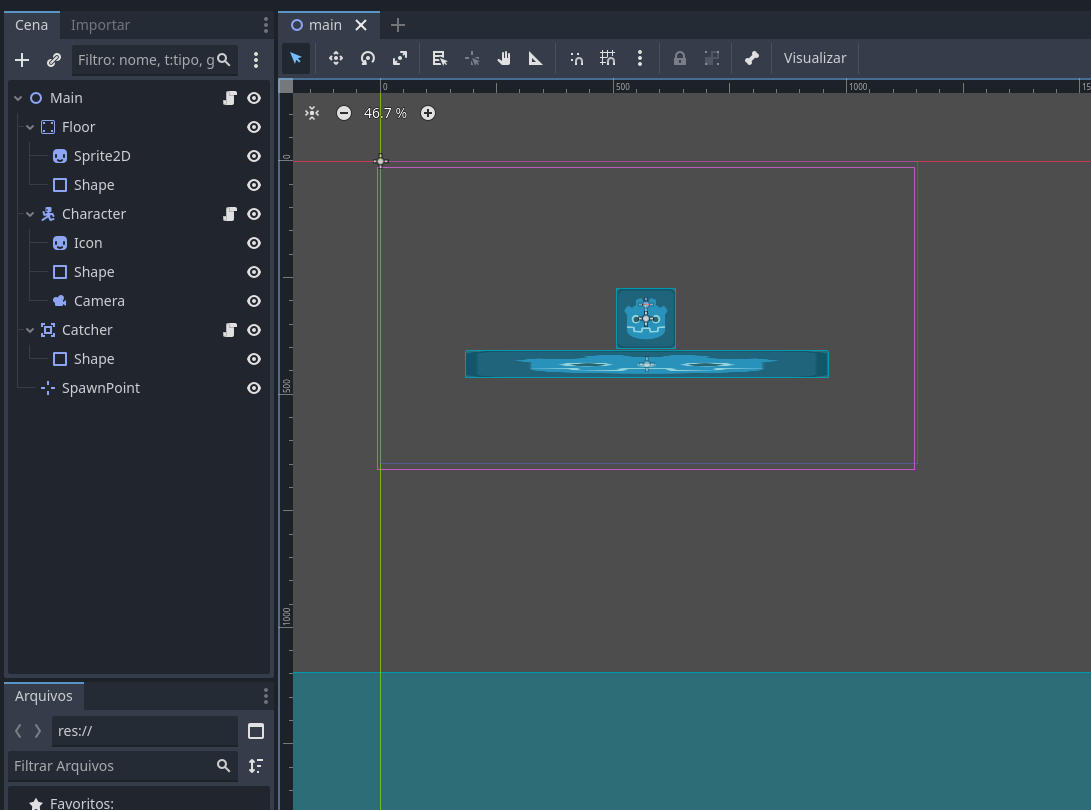This screenshot has width=1091, height=810.
Task: Open the script attached to Character
Action: pos(229,214)
